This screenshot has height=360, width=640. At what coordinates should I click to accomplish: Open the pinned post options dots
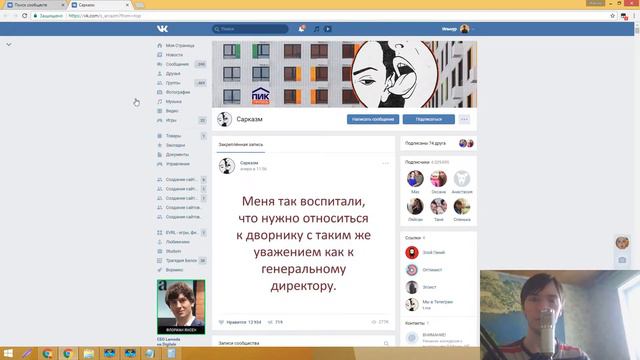tap(385, 163)
